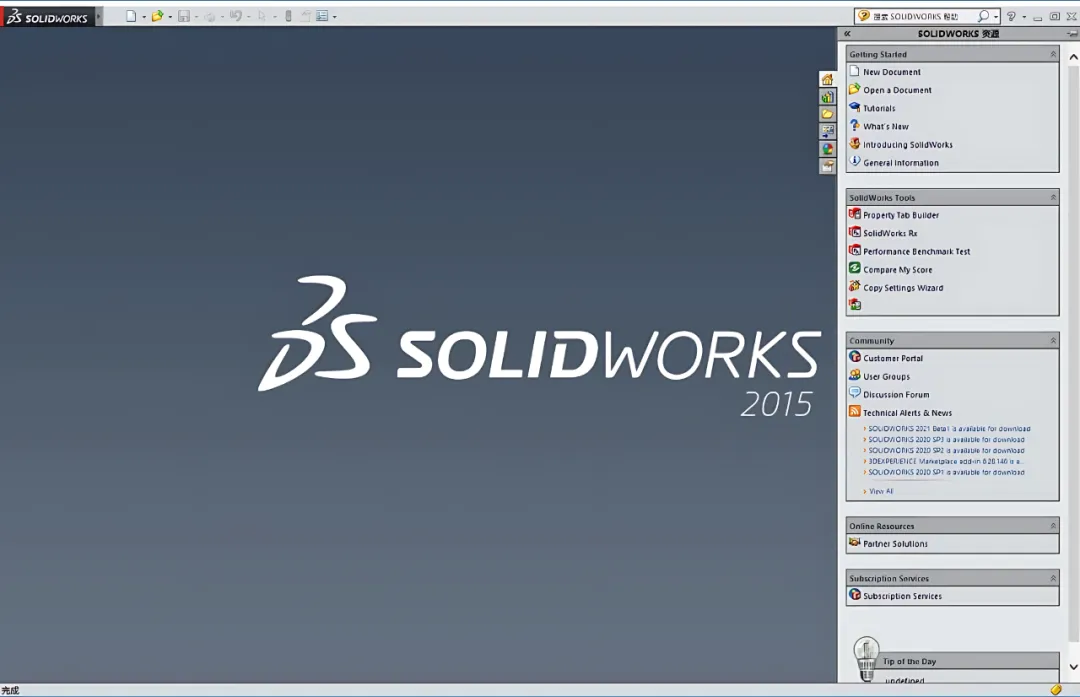The height and width of the screenshot is (697, 1080).
Task: Open the search type dropdown arrow
Action: [x=996, y=17]
